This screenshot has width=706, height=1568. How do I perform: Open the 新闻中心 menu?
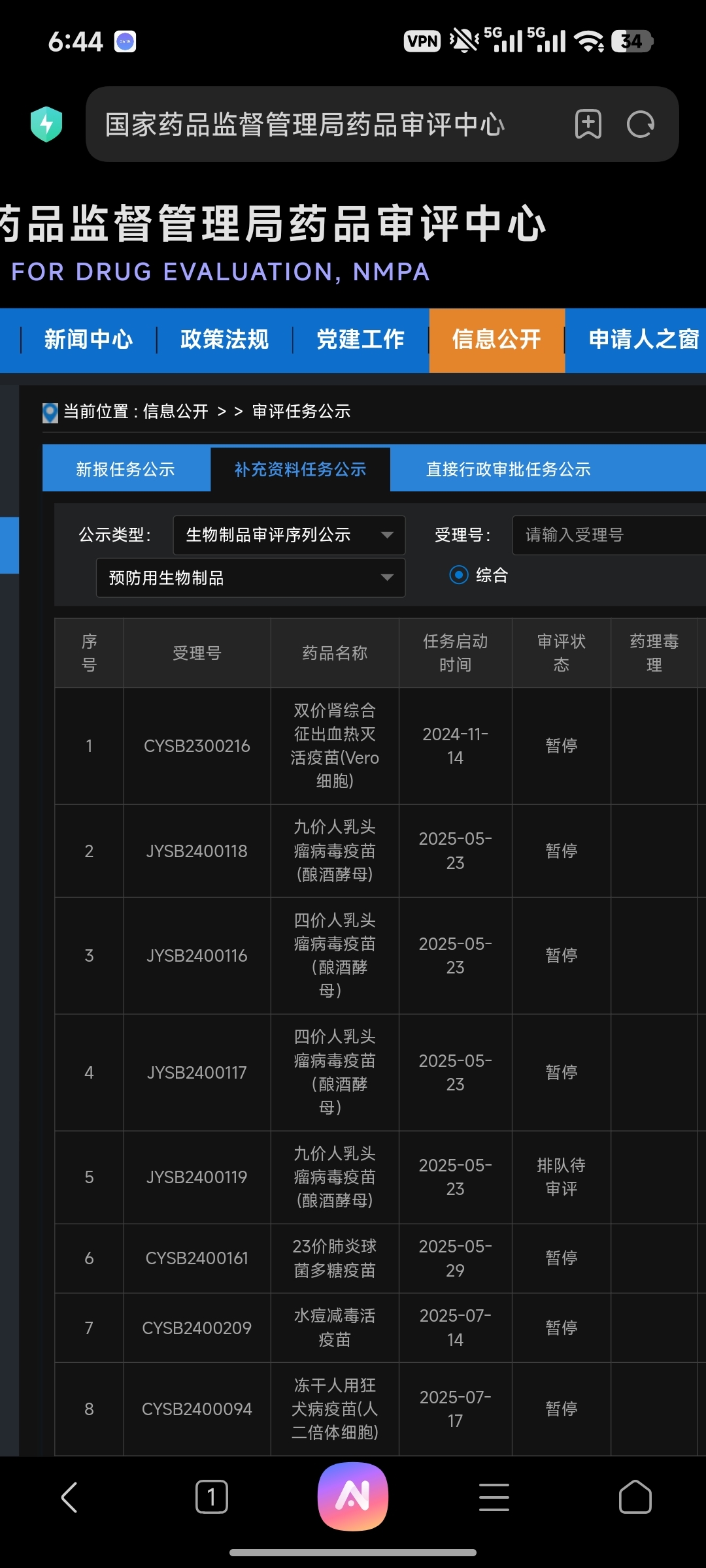point(89,340)
